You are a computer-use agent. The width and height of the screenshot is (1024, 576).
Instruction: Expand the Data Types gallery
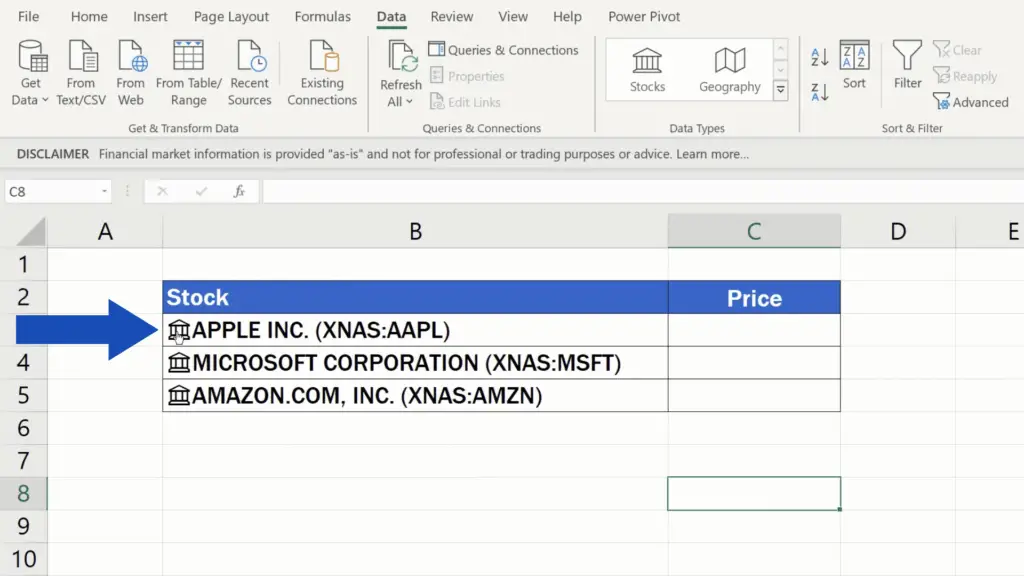780,89
